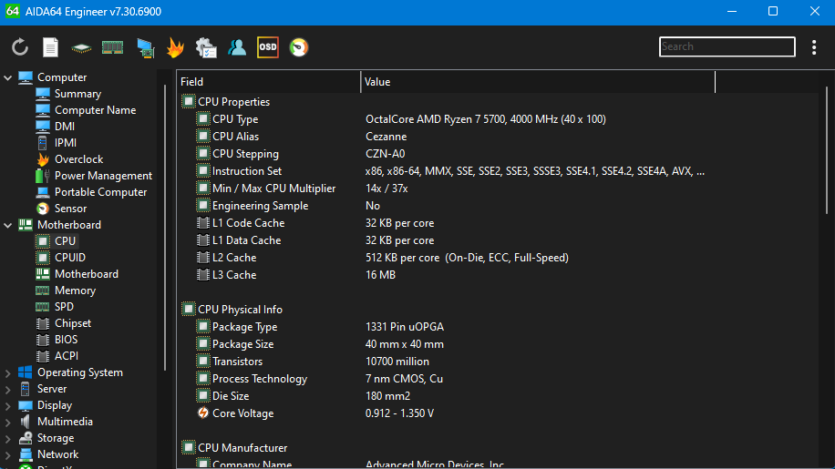
Task: Focus the Search input field
Action: pos(727,47)
